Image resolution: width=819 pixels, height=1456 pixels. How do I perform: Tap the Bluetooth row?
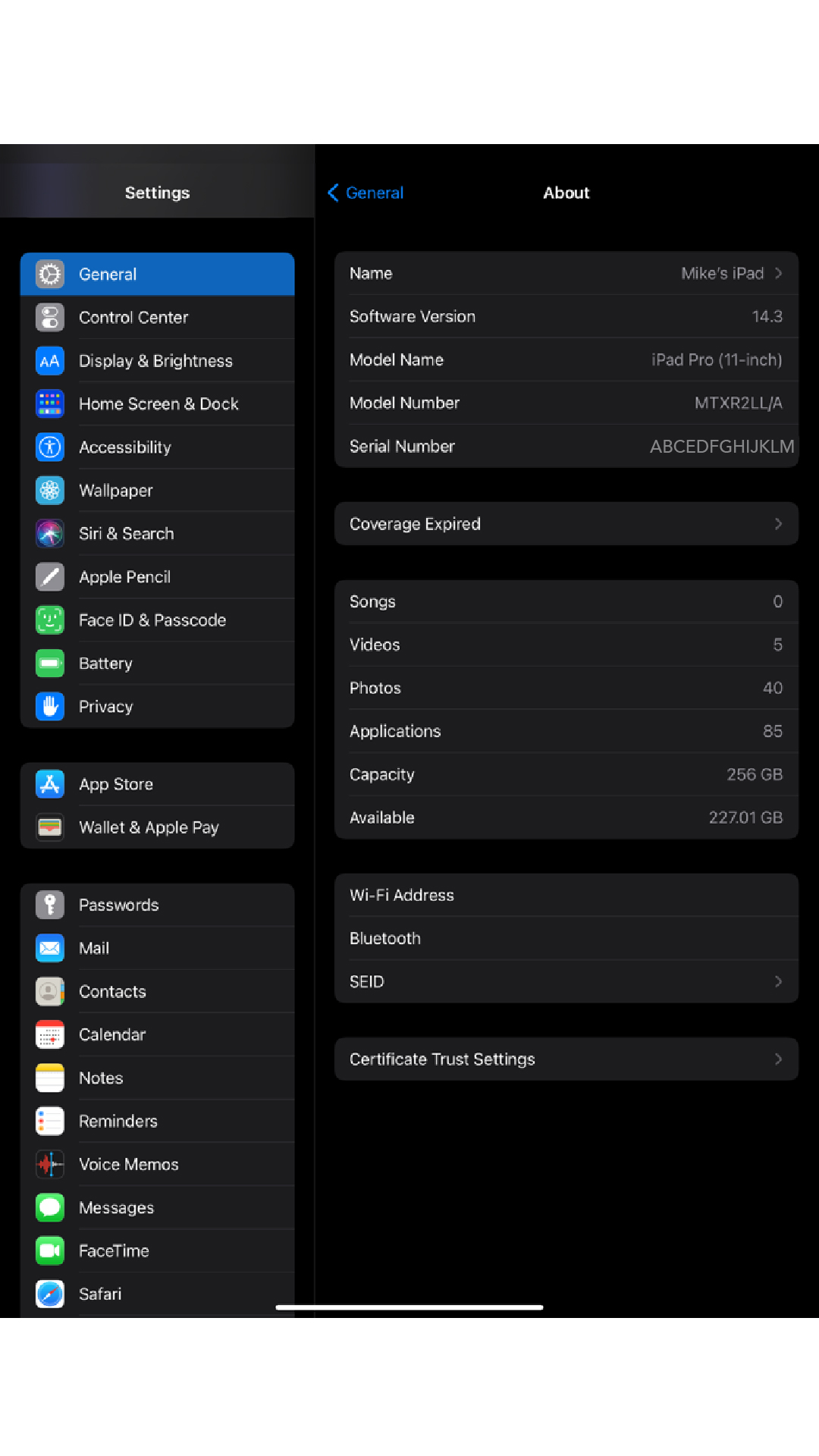pyautogui.click(x=566, y=939)
